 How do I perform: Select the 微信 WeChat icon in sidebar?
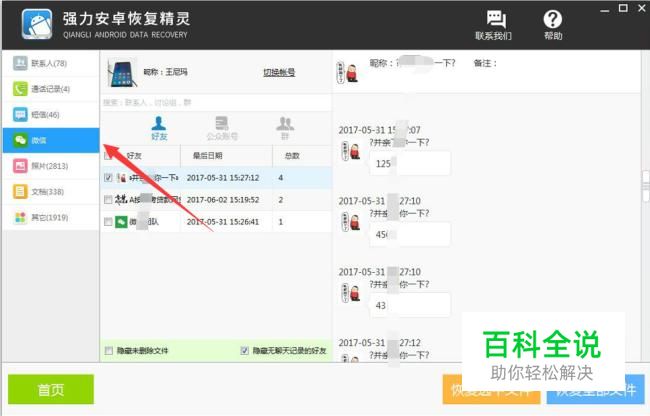pos(20,140)
